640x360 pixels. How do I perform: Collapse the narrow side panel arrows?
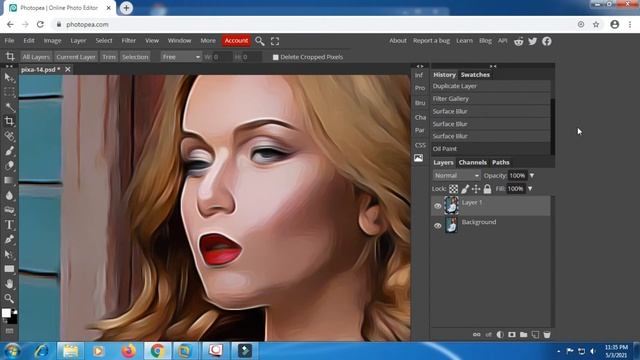click(420, 66)
